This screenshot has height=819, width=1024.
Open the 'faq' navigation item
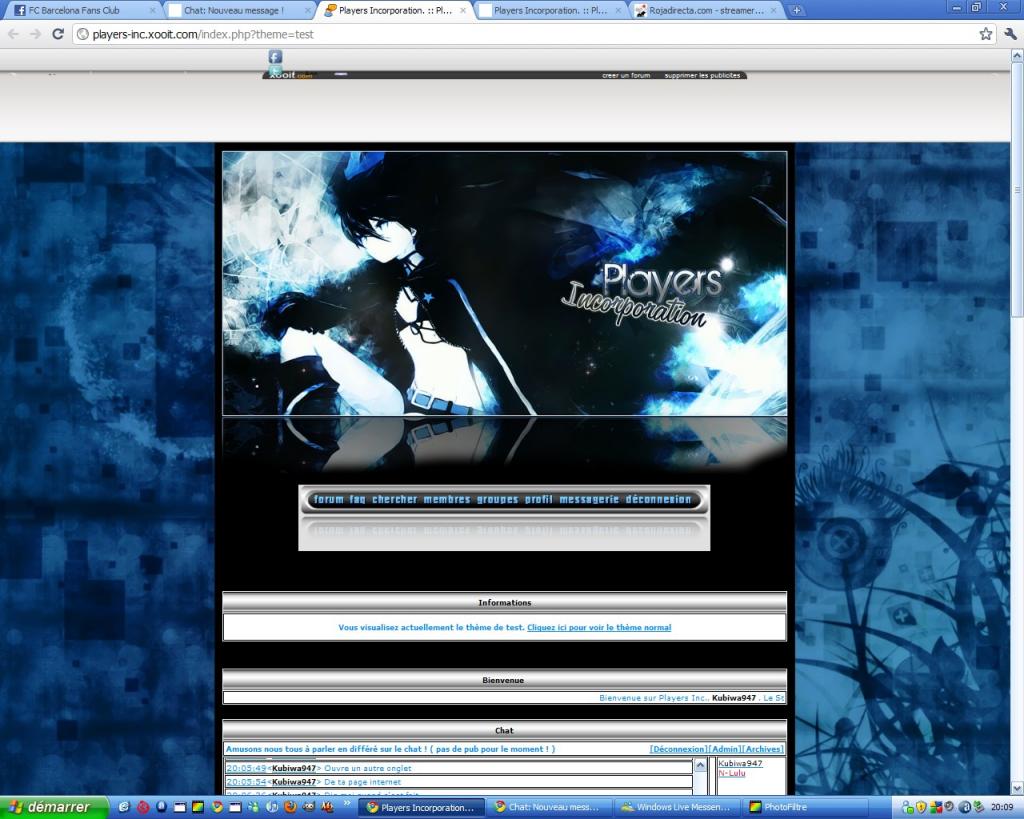(357, 500)
